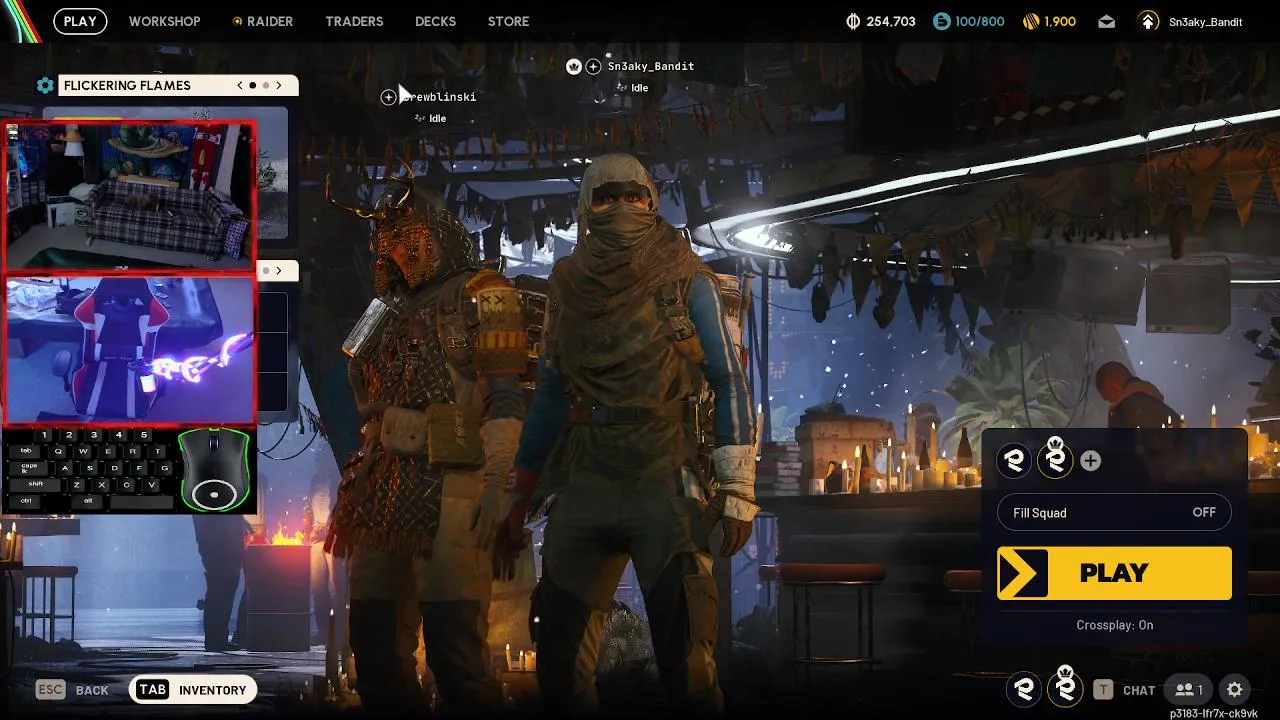
Task: Click the crown leader icon by Sn3aky_Bandit nameplate
Action: (x=574, y=66)
